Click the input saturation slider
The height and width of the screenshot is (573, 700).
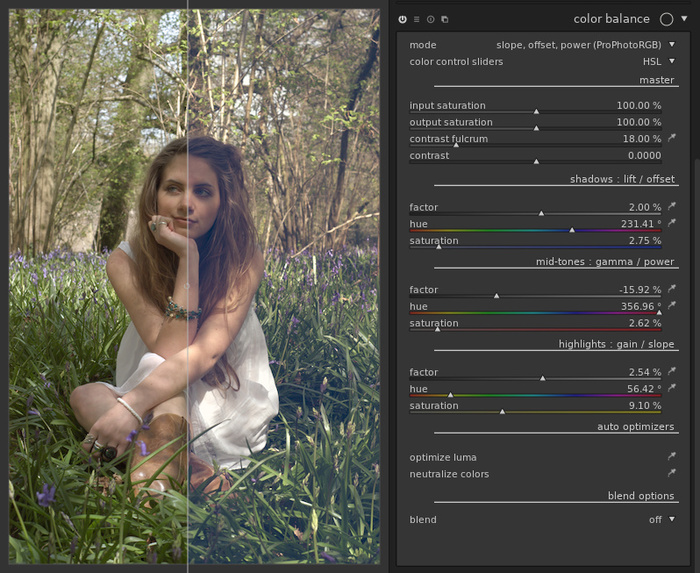536,108
